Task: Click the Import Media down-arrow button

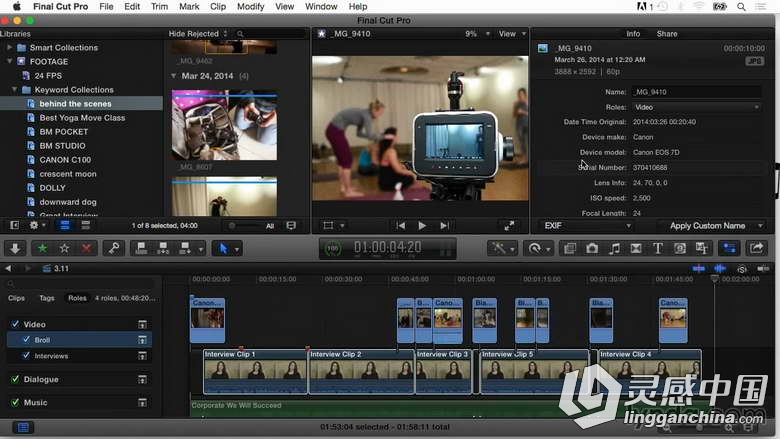Action: click(x=15, y=248)
